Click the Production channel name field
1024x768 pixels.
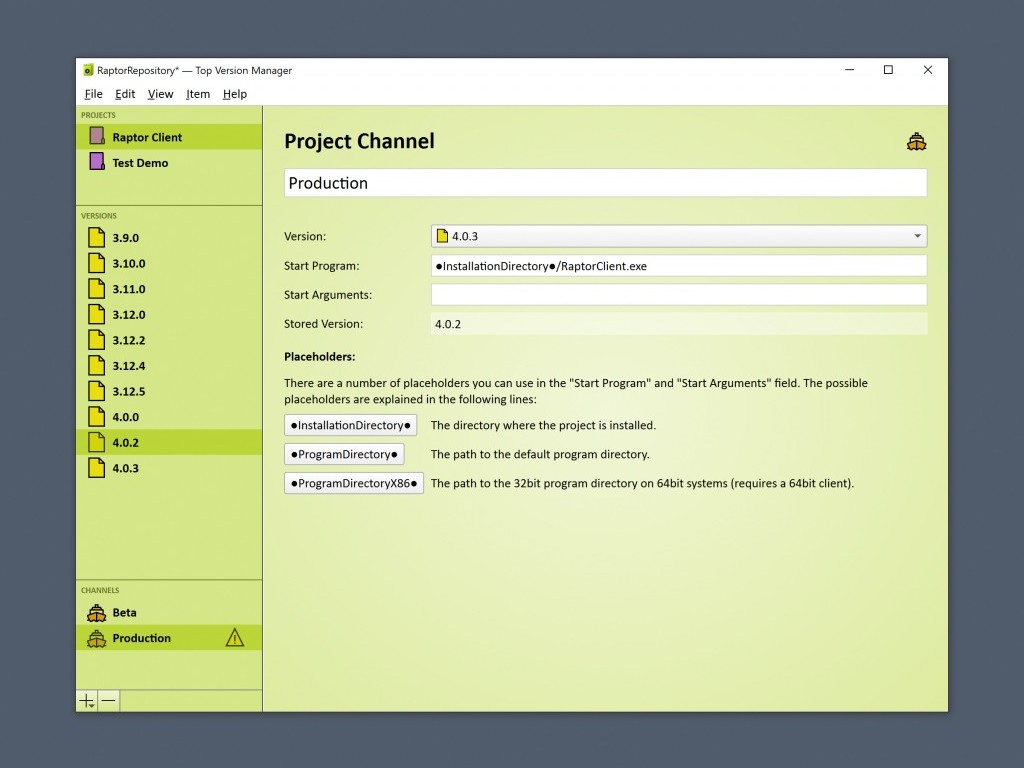point(605,183)
